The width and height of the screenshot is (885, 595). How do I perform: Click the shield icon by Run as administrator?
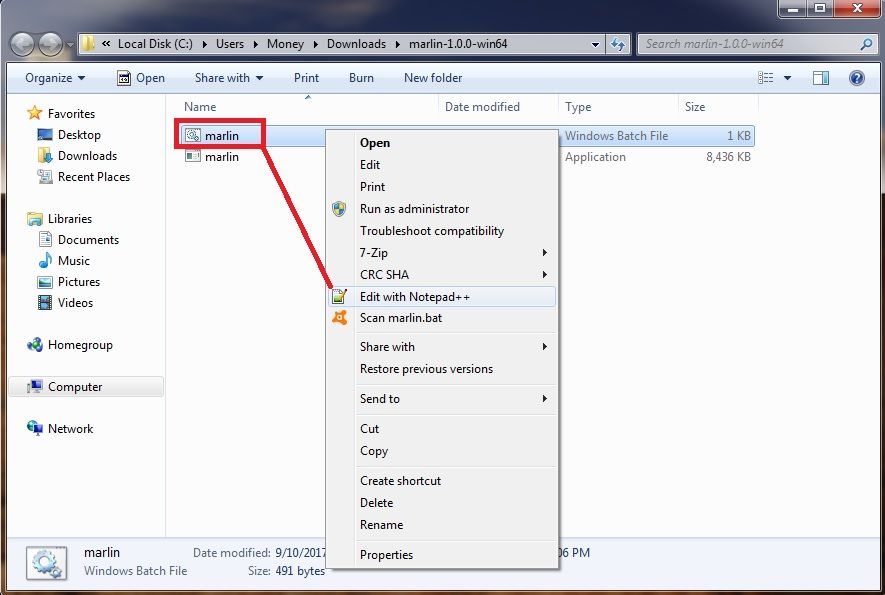coord(339,209)
